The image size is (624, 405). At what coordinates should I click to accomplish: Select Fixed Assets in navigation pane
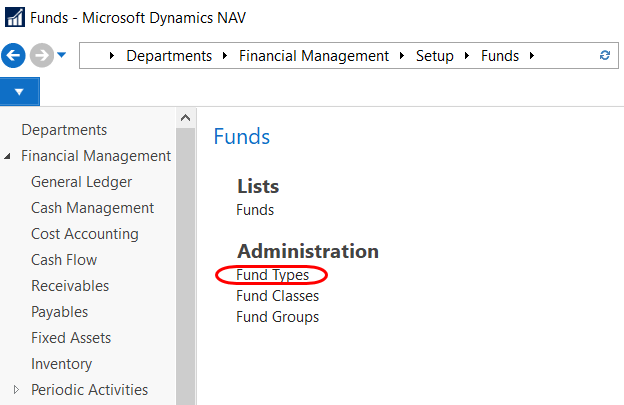click(71, 338)
